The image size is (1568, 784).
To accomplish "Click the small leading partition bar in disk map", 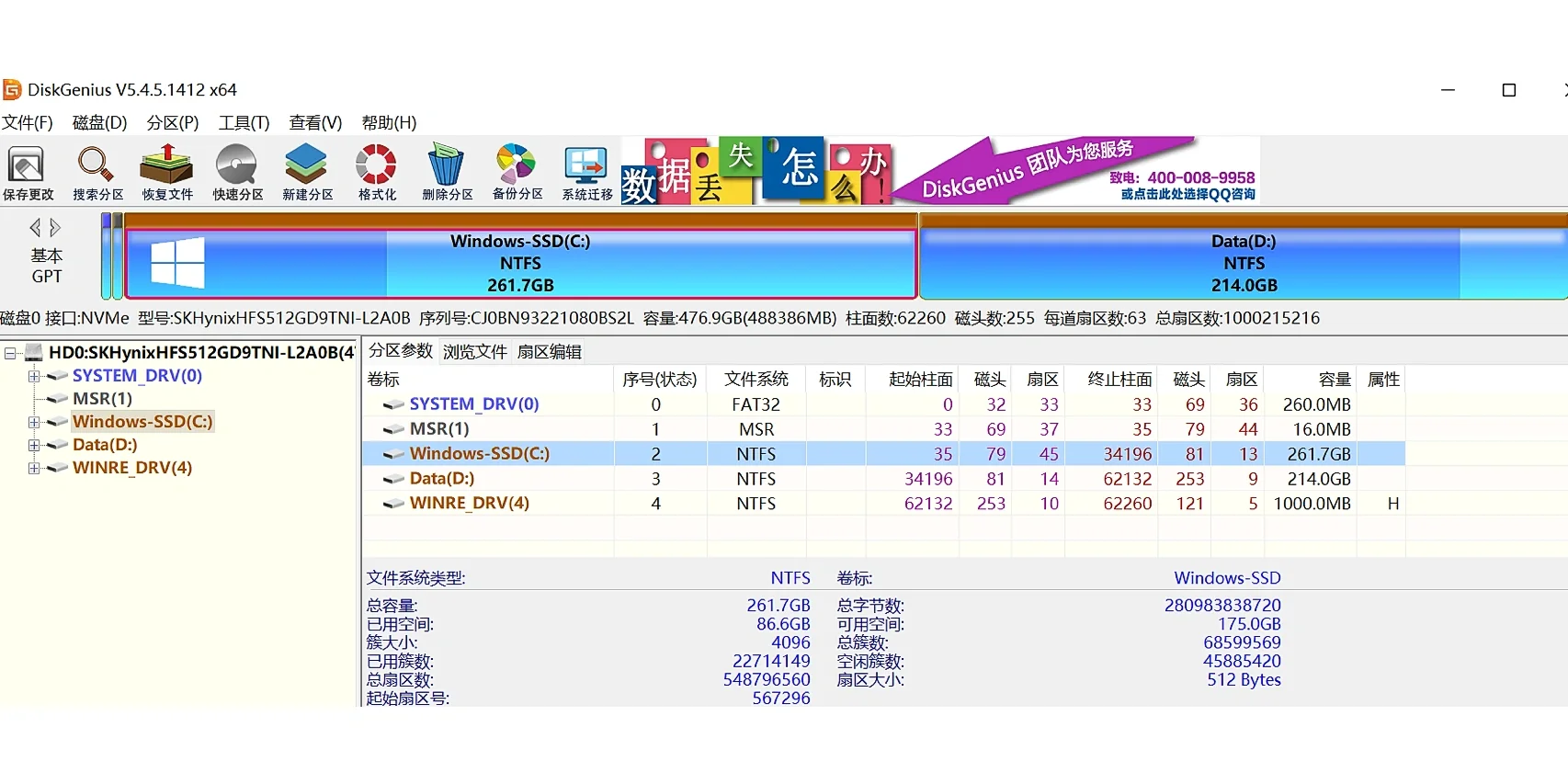I will pyautogui.click(x=107, y=256).
